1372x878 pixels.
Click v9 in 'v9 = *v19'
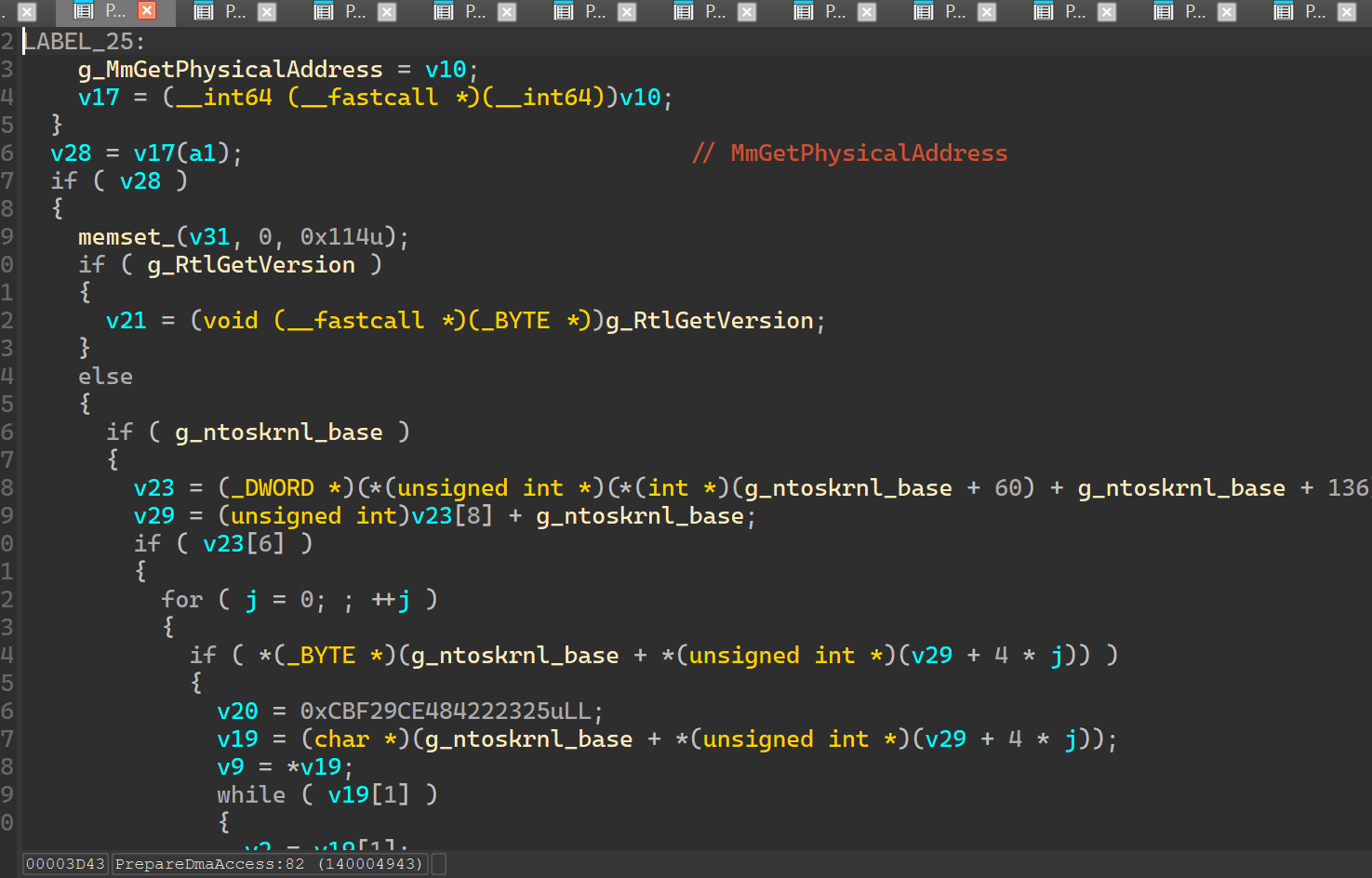231,767
